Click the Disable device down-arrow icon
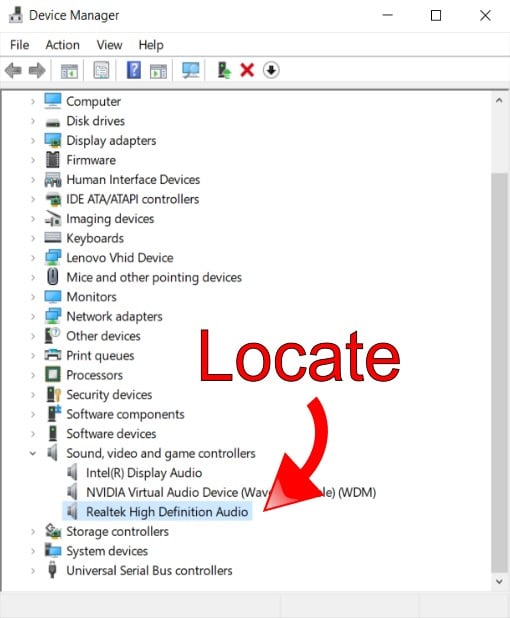The image size is (510, 618). click(x=271, y=71)
